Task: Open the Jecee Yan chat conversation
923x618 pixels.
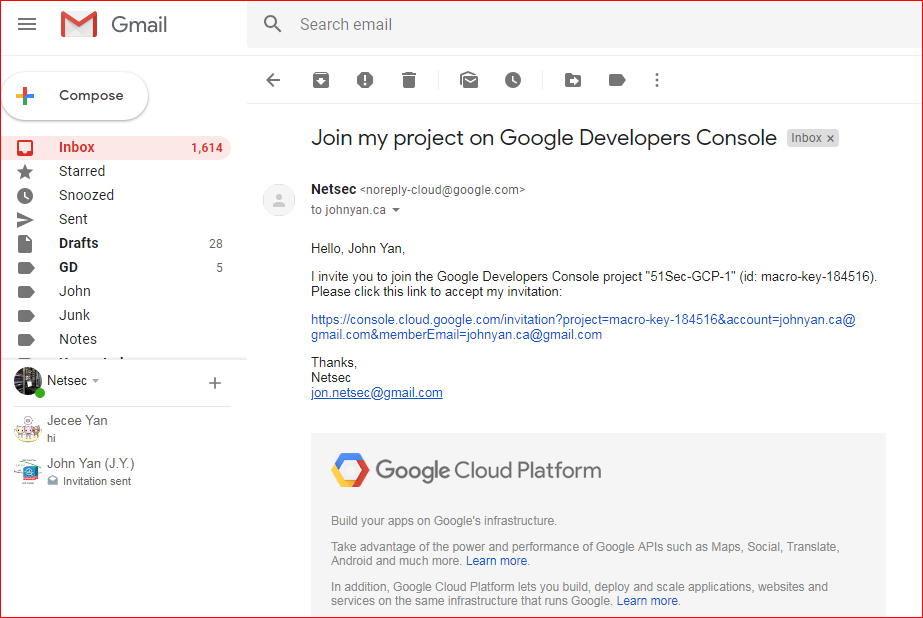Action: 122,428
